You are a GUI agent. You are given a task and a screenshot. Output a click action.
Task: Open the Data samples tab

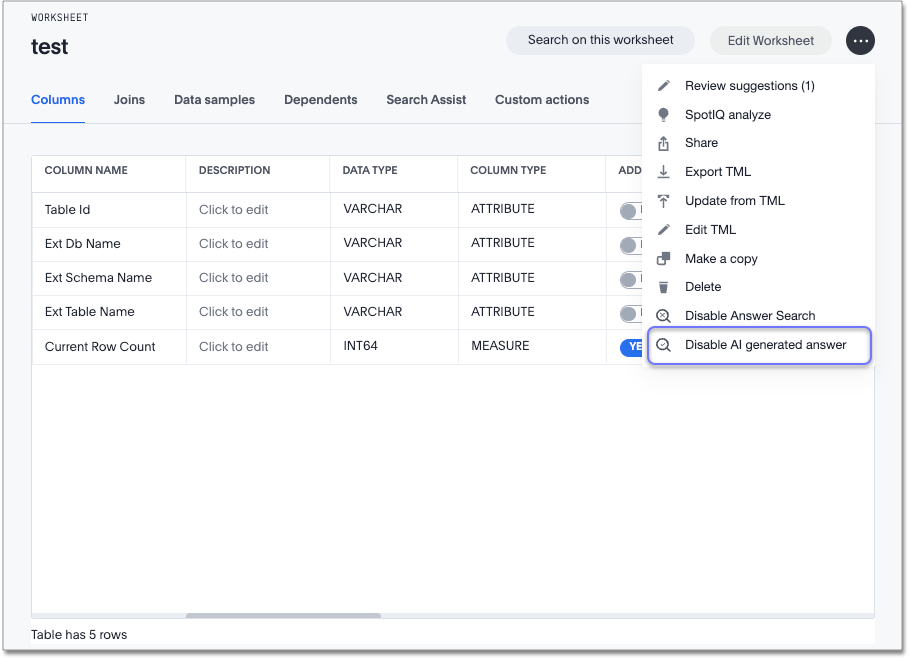[x=214, y=100]
